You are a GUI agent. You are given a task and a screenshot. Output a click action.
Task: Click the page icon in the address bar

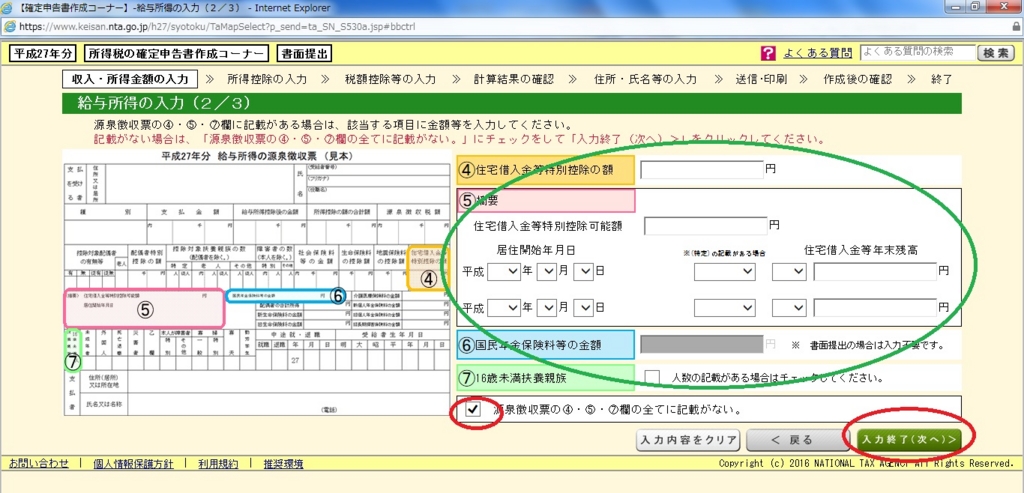(x=9, y=27)
